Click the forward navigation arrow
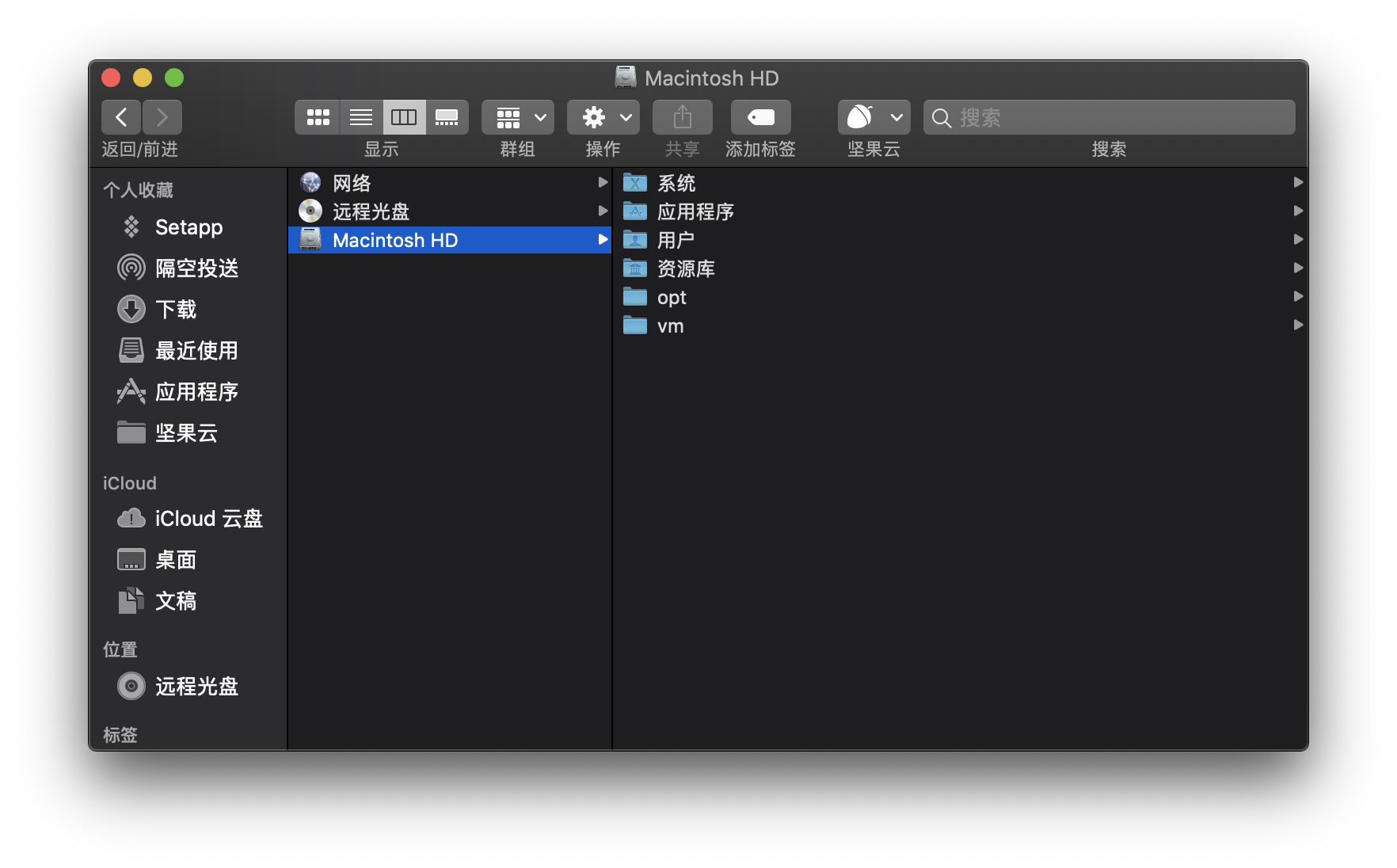1397x868 pixels. pyautogui.click(x=162, y=116)
